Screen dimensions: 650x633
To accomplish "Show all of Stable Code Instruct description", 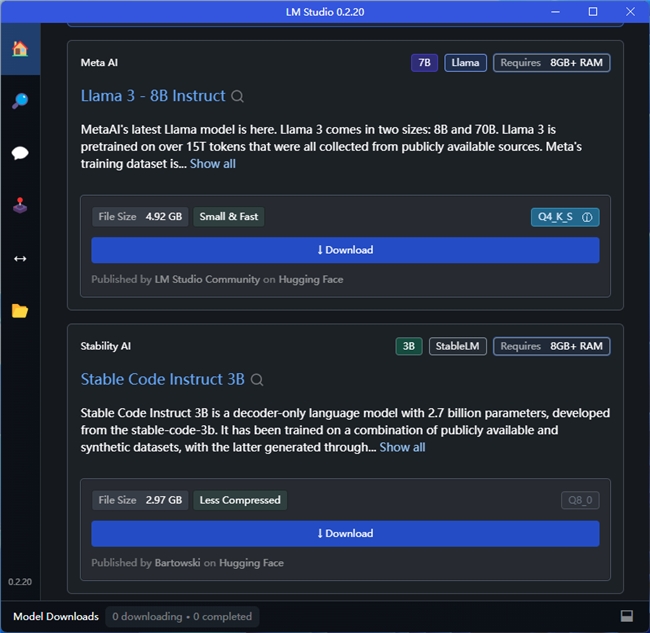I will click(x=402, y=447).
